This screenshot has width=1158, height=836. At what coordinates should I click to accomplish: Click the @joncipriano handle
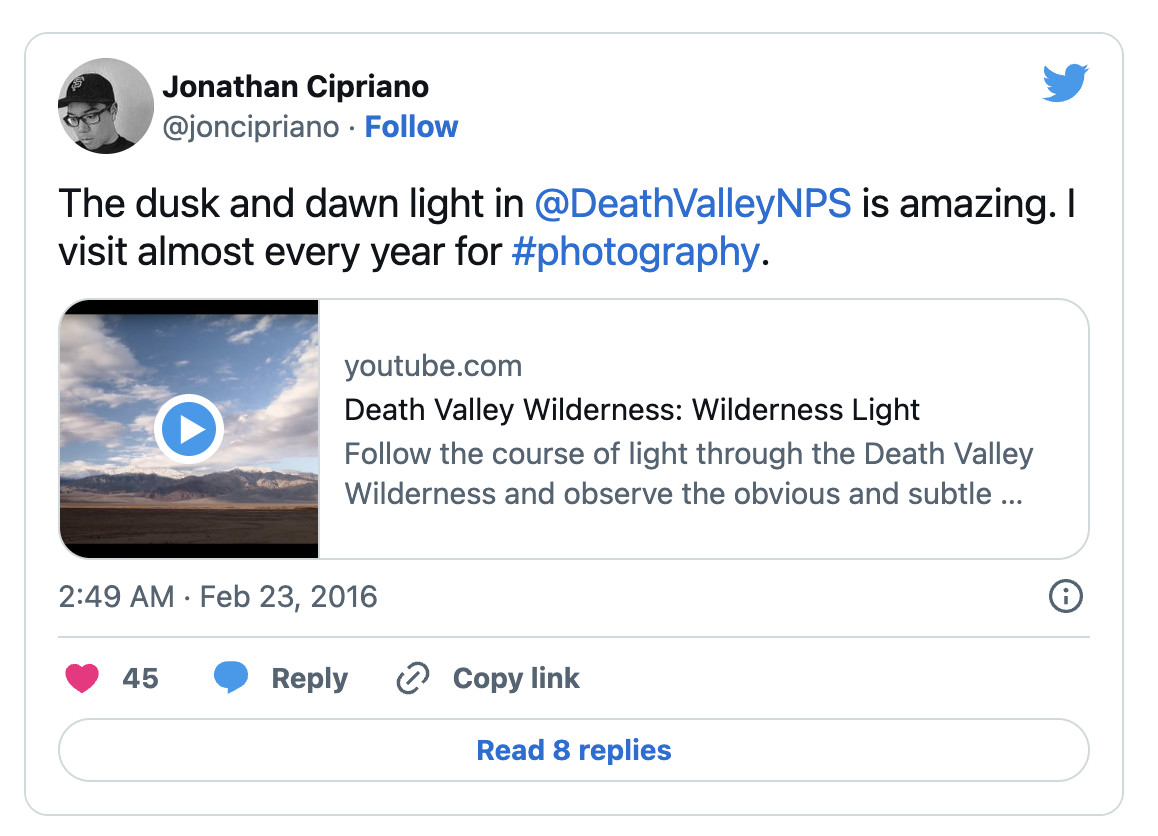[250, 127]
